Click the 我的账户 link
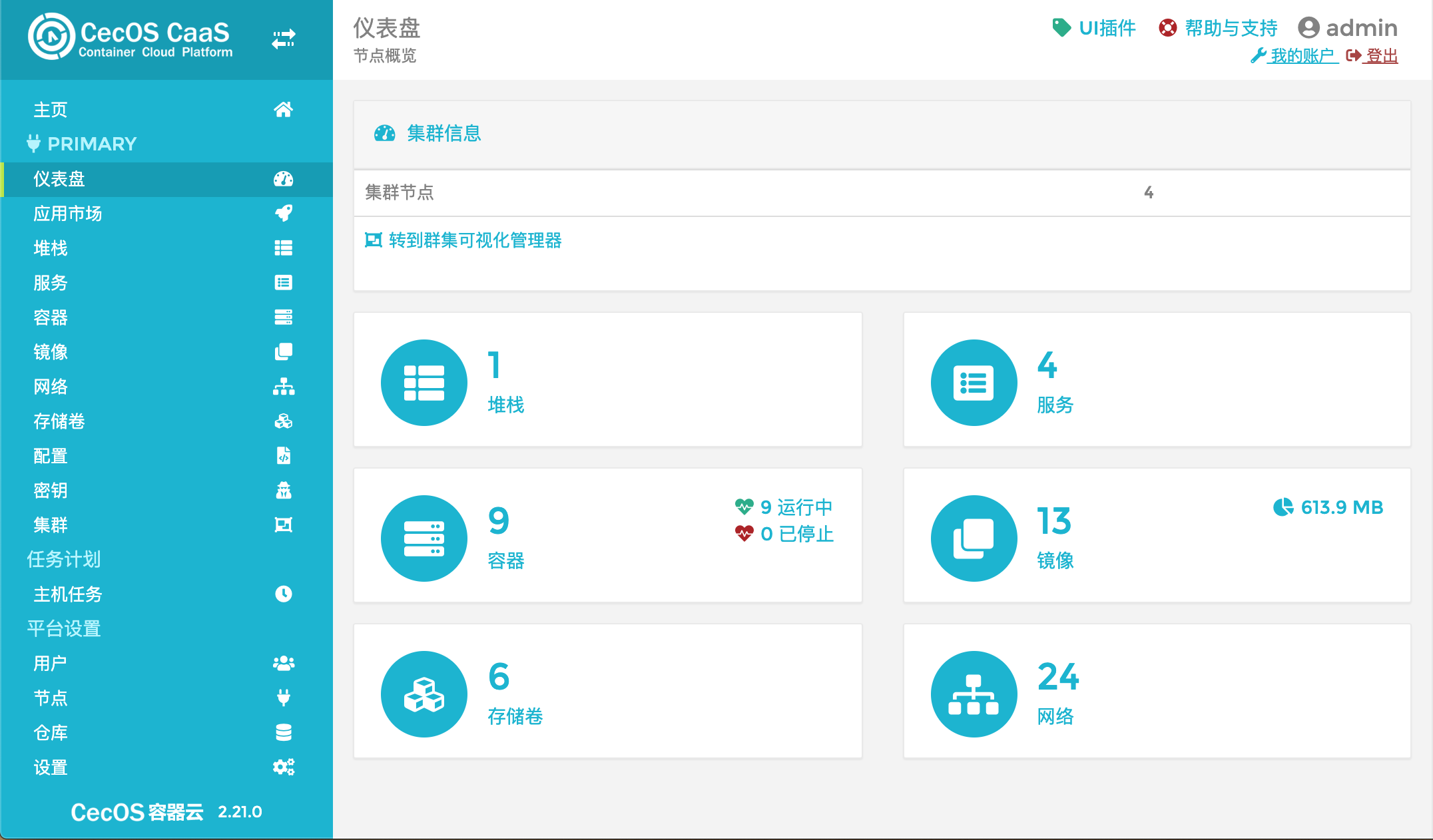1433x840 pixels. pyautogui.click(x=1302, y=56)
